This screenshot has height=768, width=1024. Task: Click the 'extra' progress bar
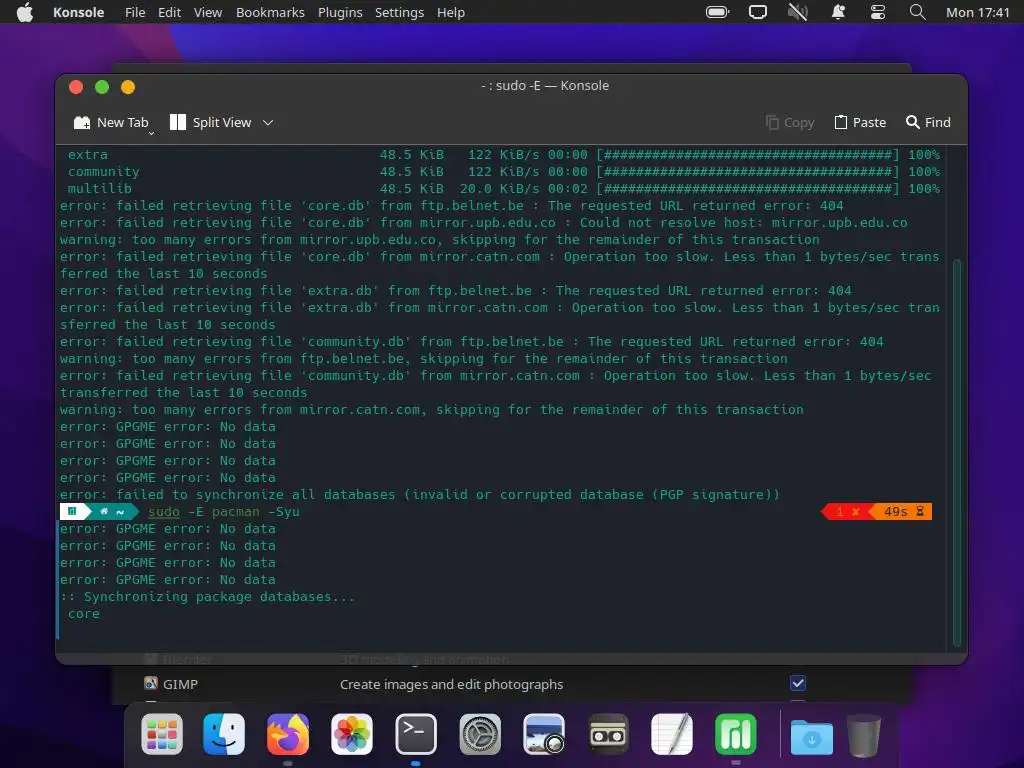[748, 155]
